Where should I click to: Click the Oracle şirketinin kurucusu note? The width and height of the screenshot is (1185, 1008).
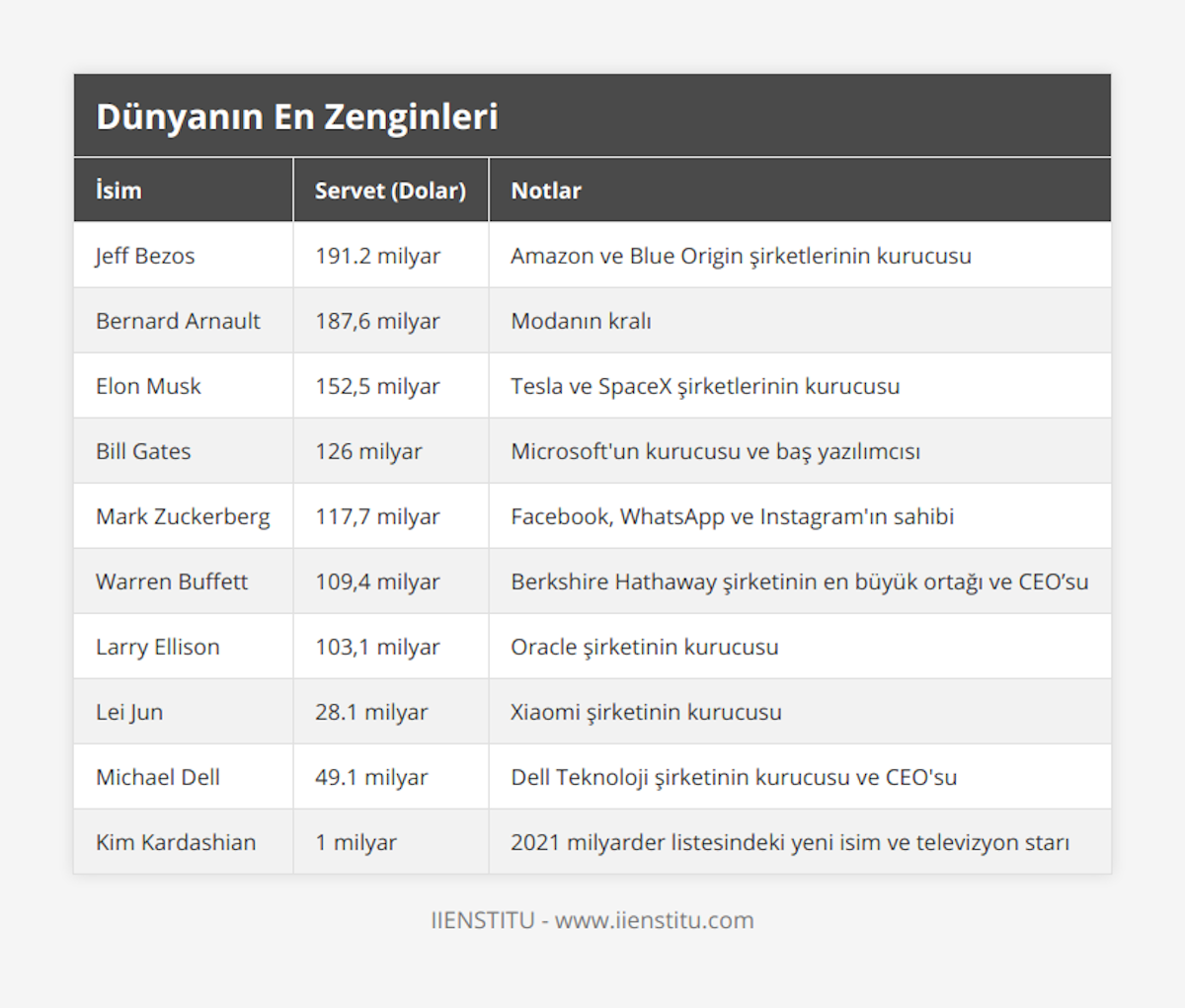click(x=644, y=647)
